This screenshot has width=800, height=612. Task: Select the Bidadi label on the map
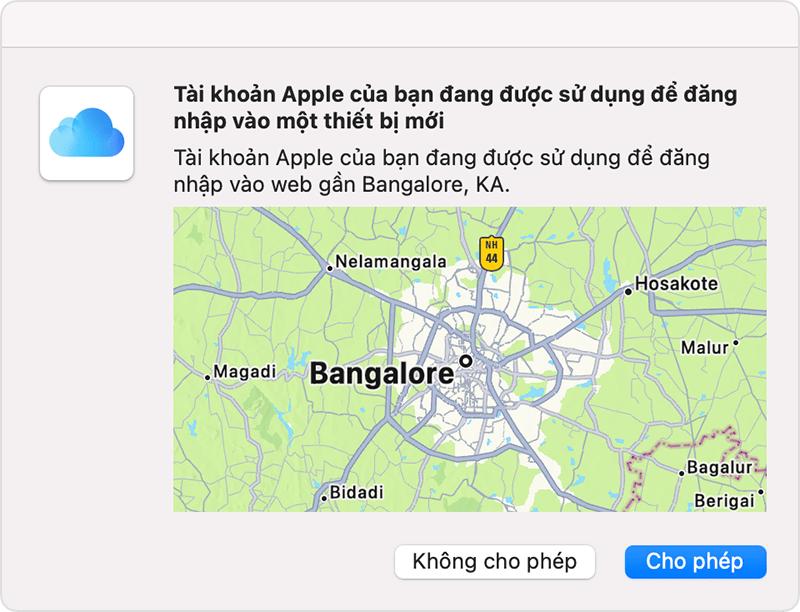pos(356,492)
